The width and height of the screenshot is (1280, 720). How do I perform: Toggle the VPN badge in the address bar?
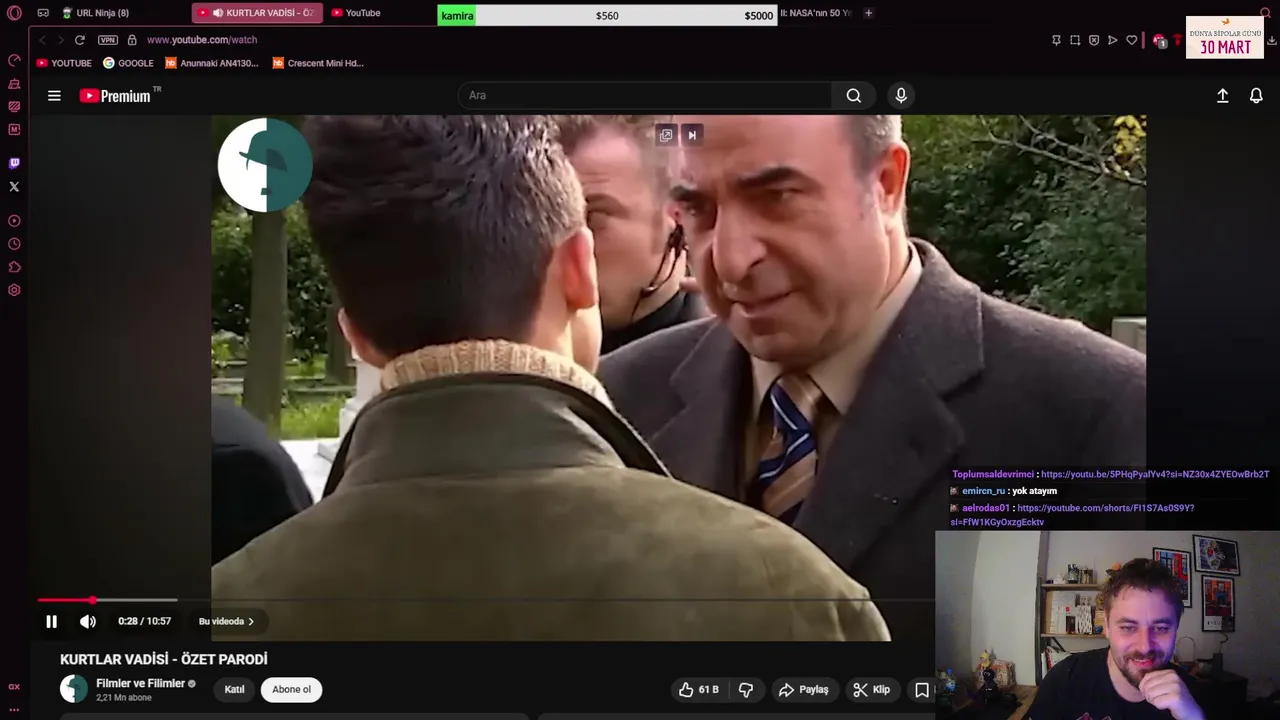click(108, 40)
